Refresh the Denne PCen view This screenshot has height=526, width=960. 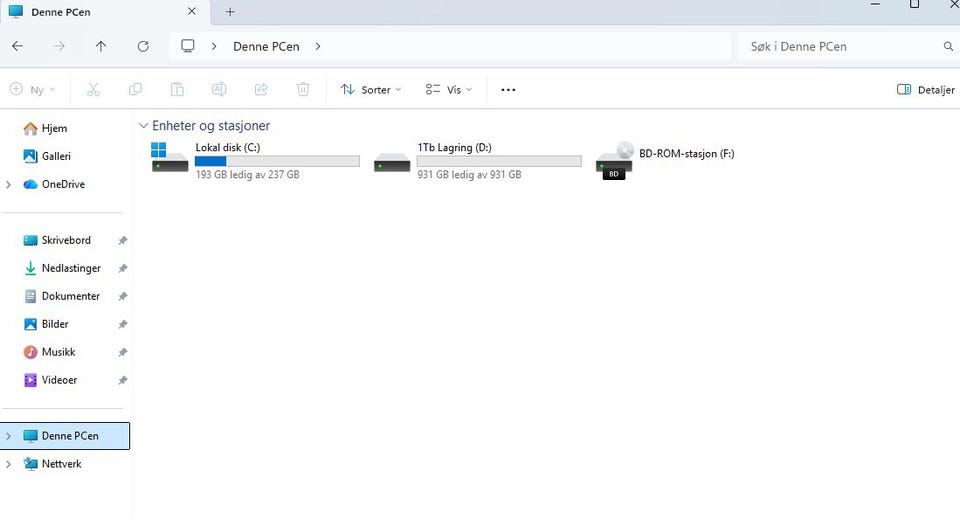(x=143, y=46)
